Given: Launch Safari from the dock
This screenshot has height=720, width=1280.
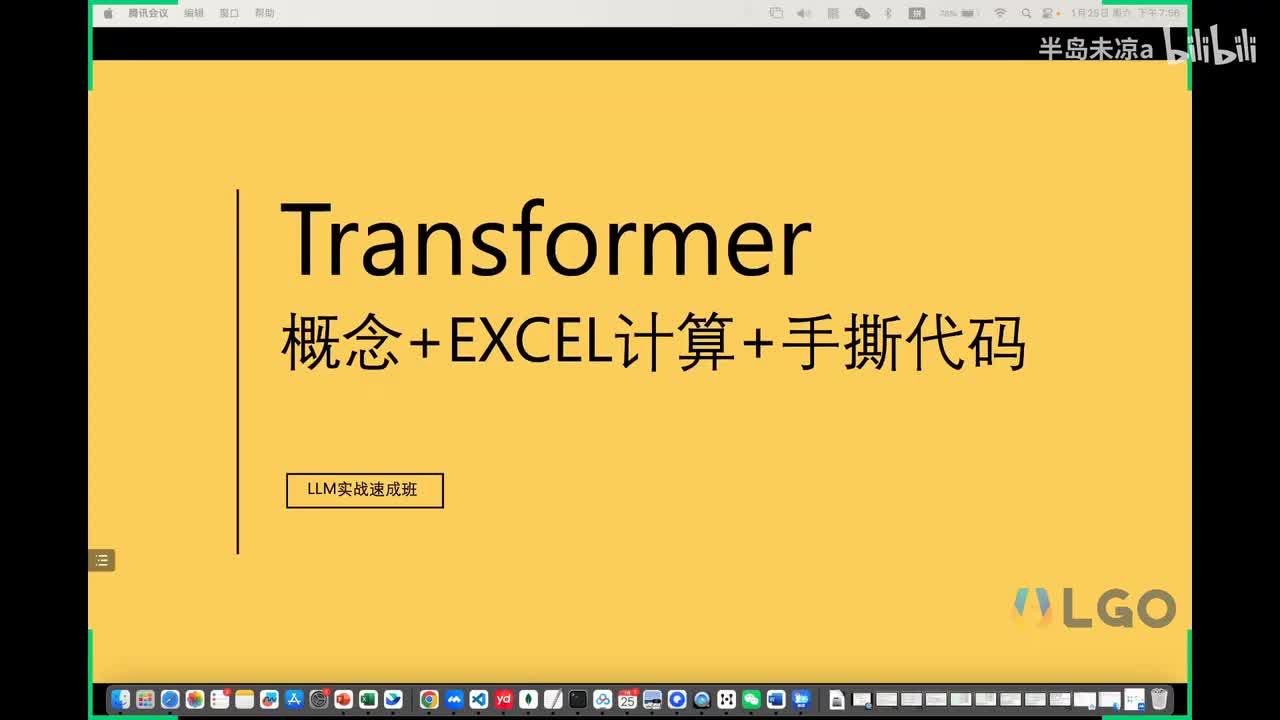Looking at the screenshot, I should tap(170, 699).
